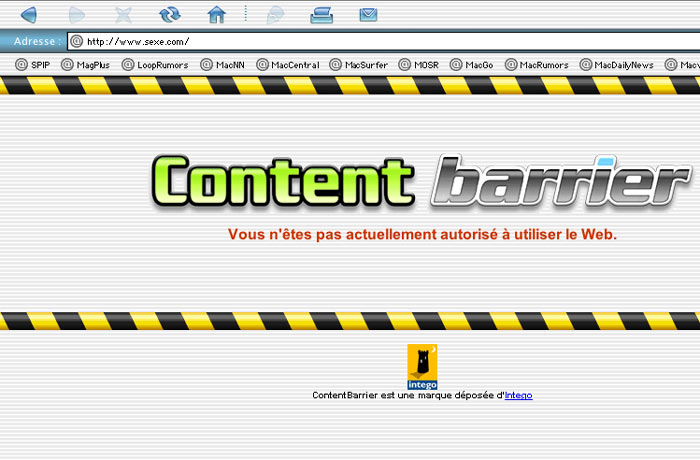Go back with the left arrow icon
The width and height of the screenshot is (700, 460).
pyautogui.click(x=29, y=15)
